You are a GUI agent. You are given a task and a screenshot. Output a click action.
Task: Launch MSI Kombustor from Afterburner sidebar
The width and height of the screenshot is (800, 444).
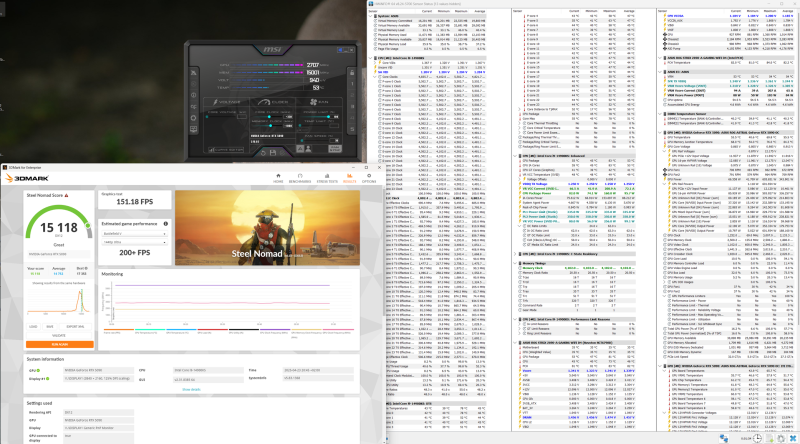click(x=193, y=84)
